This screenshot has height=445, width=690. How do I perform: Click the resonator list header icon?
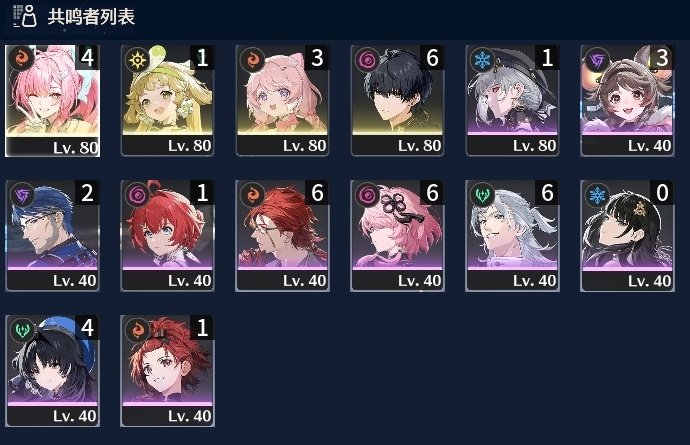pyautogui.click(x=25, y=16)
